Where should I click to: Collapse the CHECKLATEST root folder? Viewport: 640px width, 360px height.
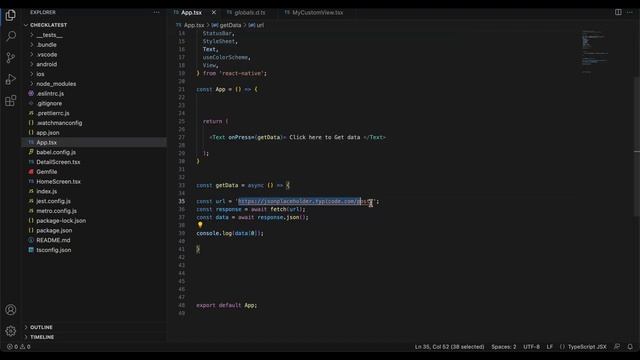pos(48,25)
